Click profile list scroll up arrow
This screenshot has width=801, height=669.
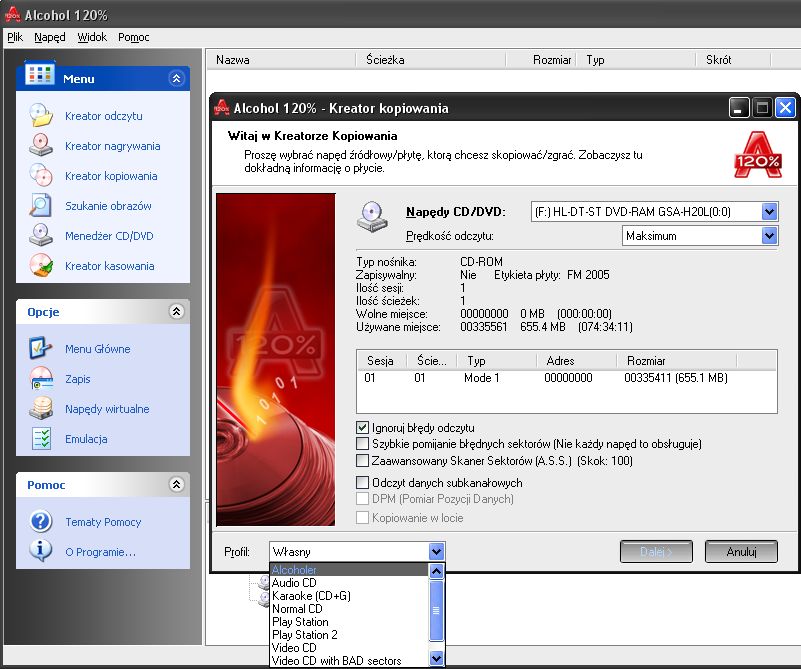436,571
